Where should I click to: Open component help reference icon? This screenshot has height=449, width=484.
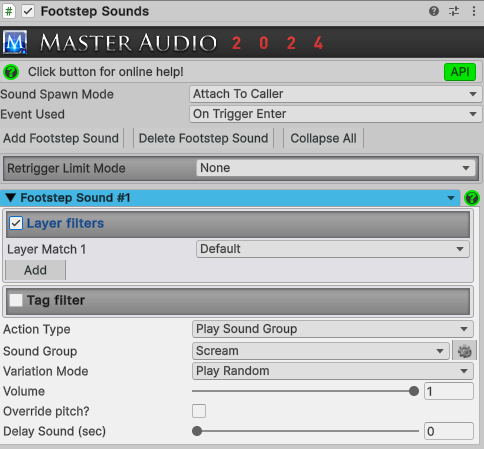pyautogui.click(x=434, y=11)
